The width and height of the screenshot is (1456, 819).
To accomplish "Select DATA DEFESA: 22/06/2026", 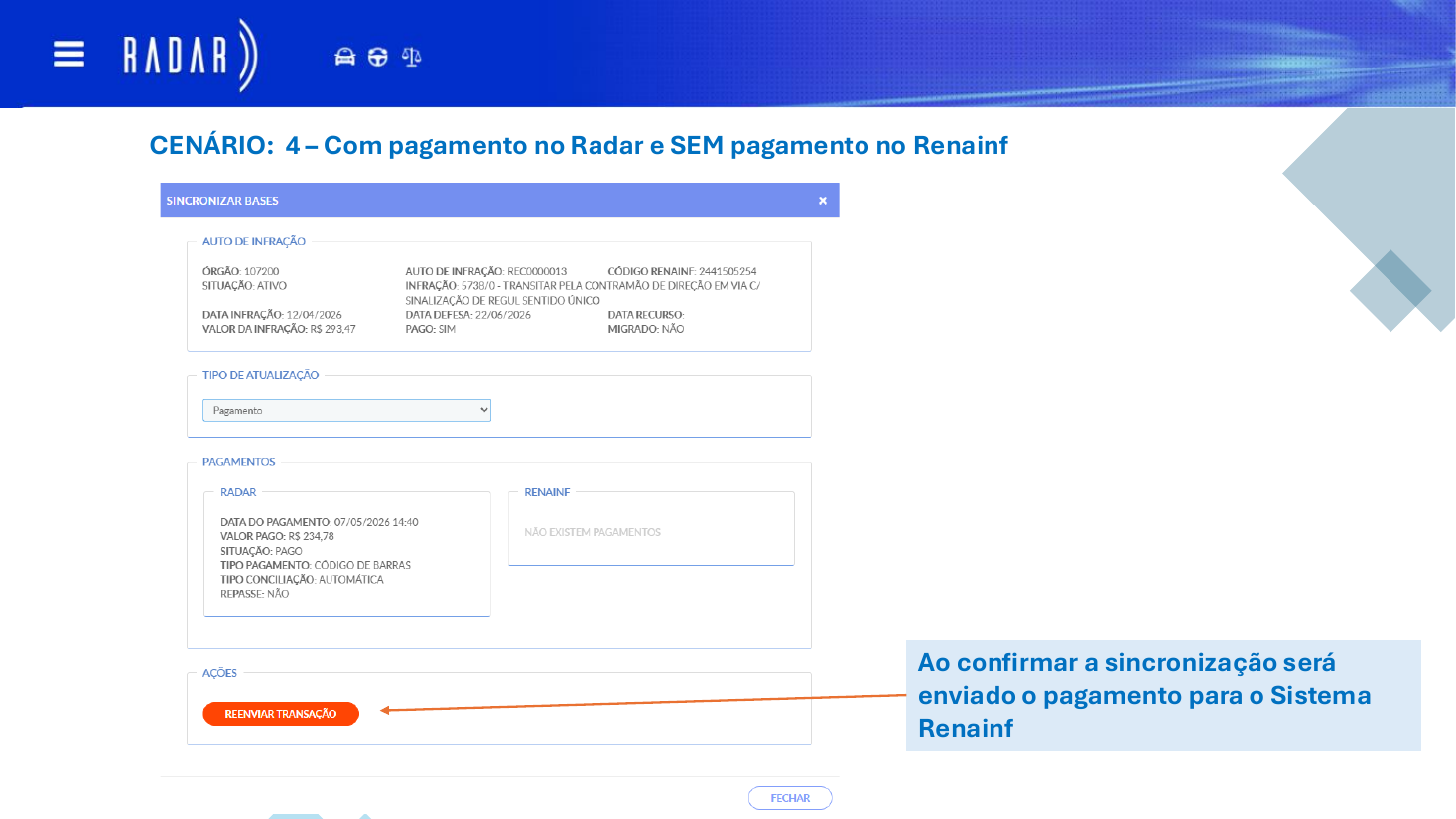I will click(x=467, y=315).
